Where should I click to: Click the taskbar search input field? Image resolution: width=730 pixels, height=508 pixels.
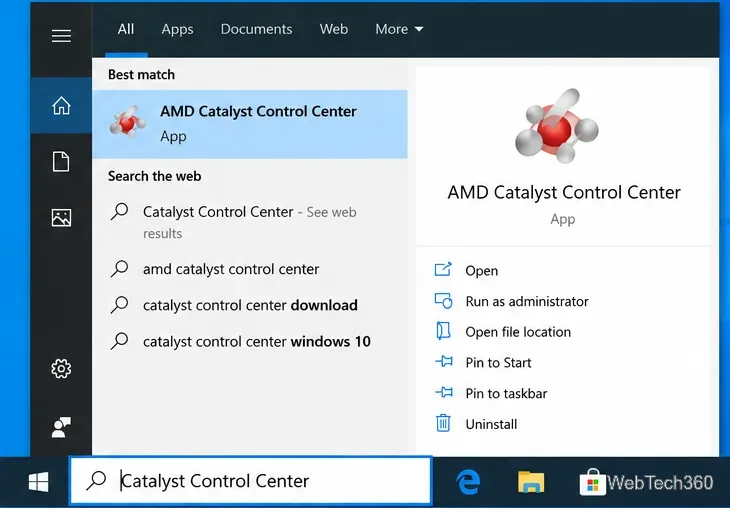(x=251, y=481)
